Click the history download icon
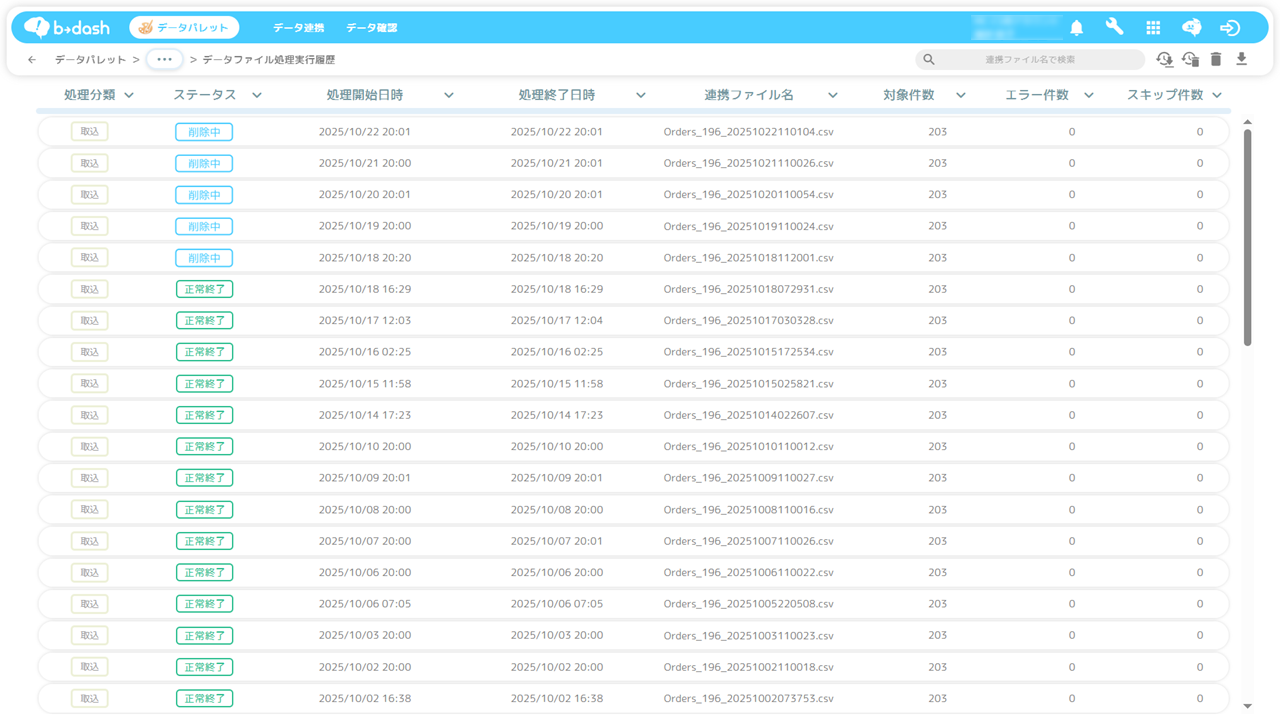Viewport: 1280px width, 720px height. click(1164, 60)
